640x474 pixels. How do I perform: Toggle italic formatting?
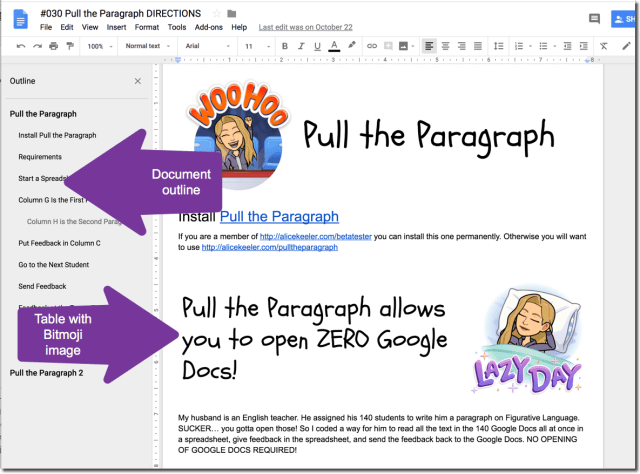(x=301, y=46)
